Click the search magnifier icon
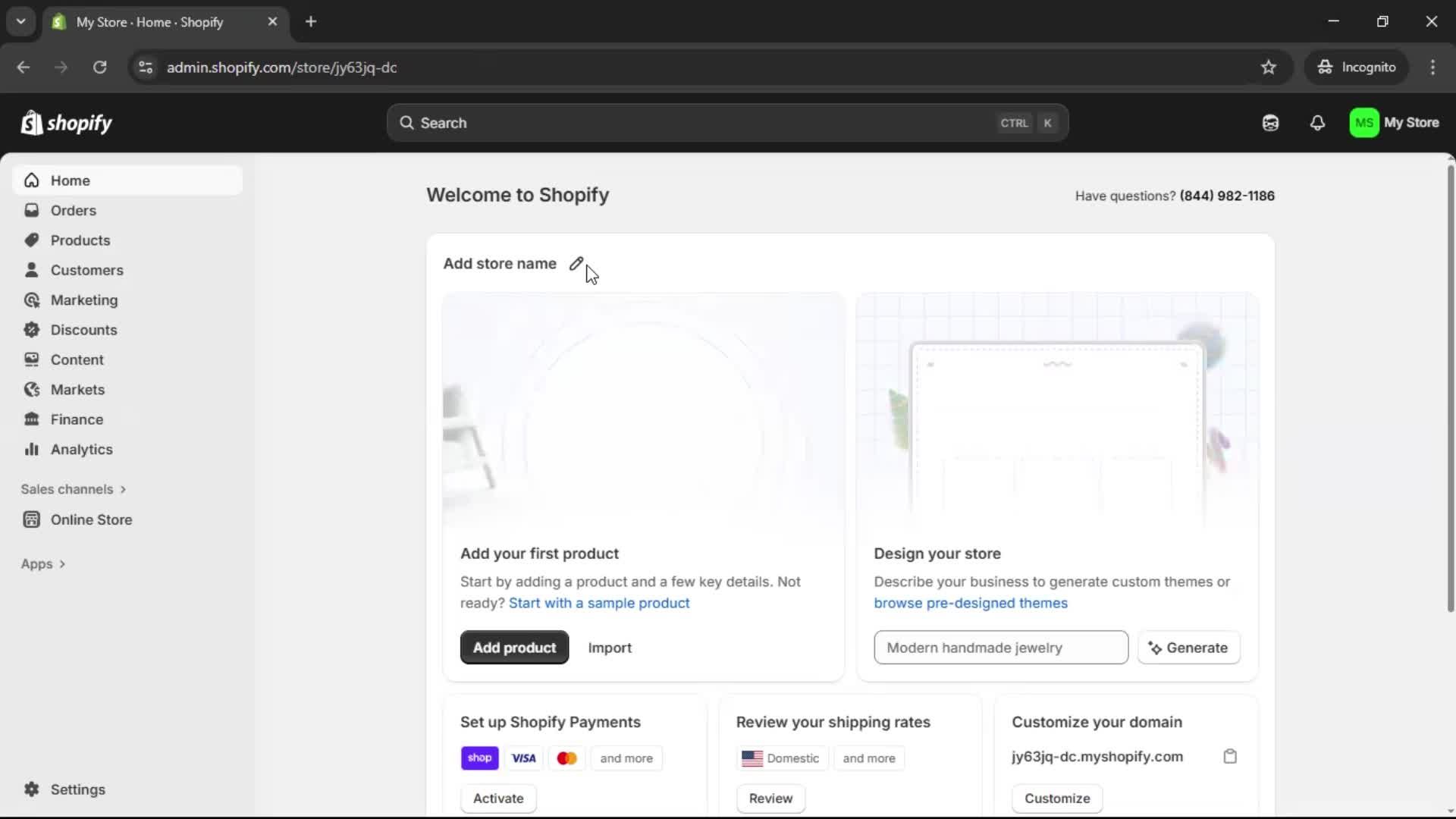 click(x=406, y=123)
